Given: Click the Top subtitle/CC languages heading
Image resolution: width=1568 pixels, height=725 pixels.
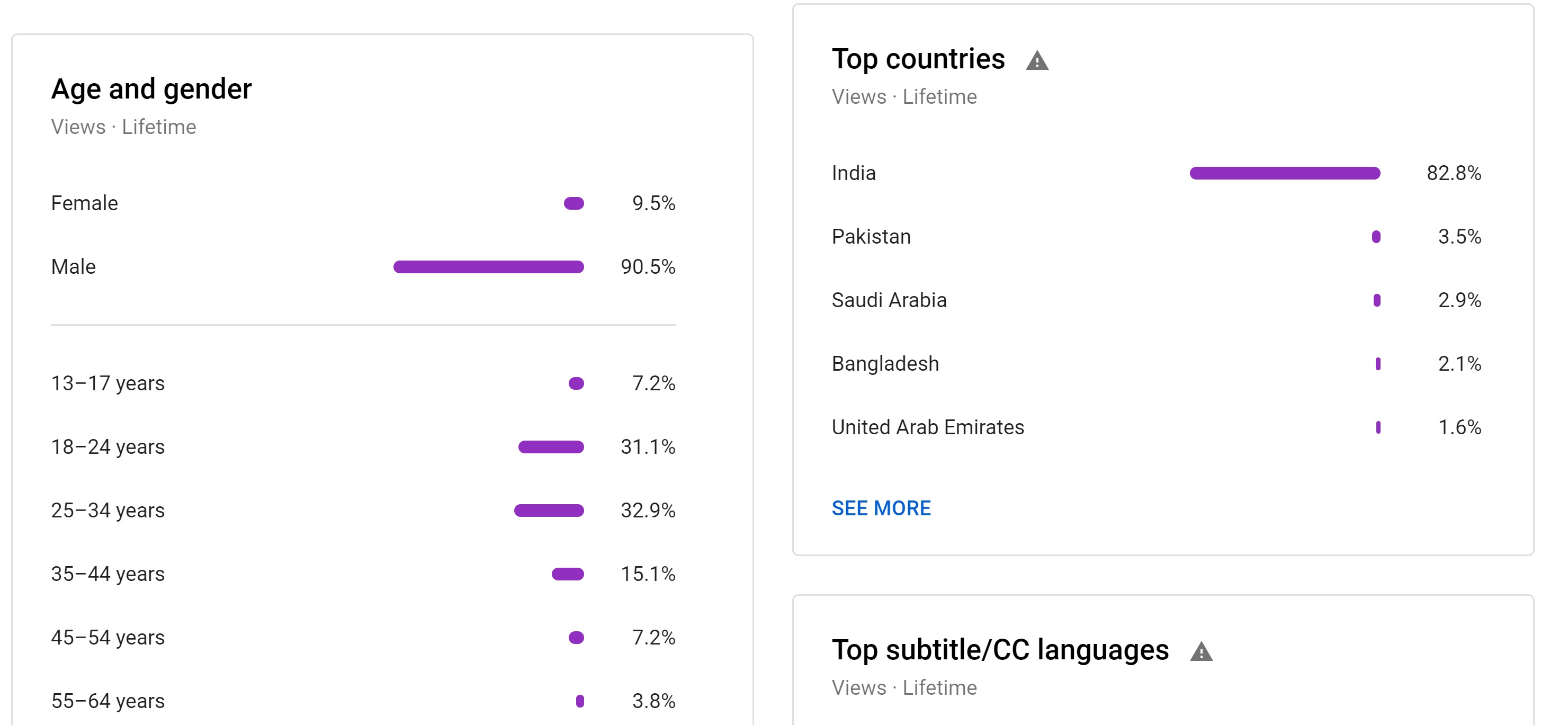Looking at the screenshot, I should 1000,650.
